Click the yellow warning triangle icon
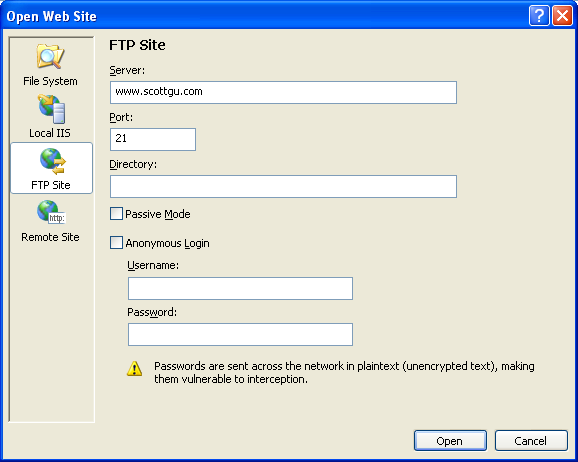This screenshot has height=462, width=578. coord(135,368)
